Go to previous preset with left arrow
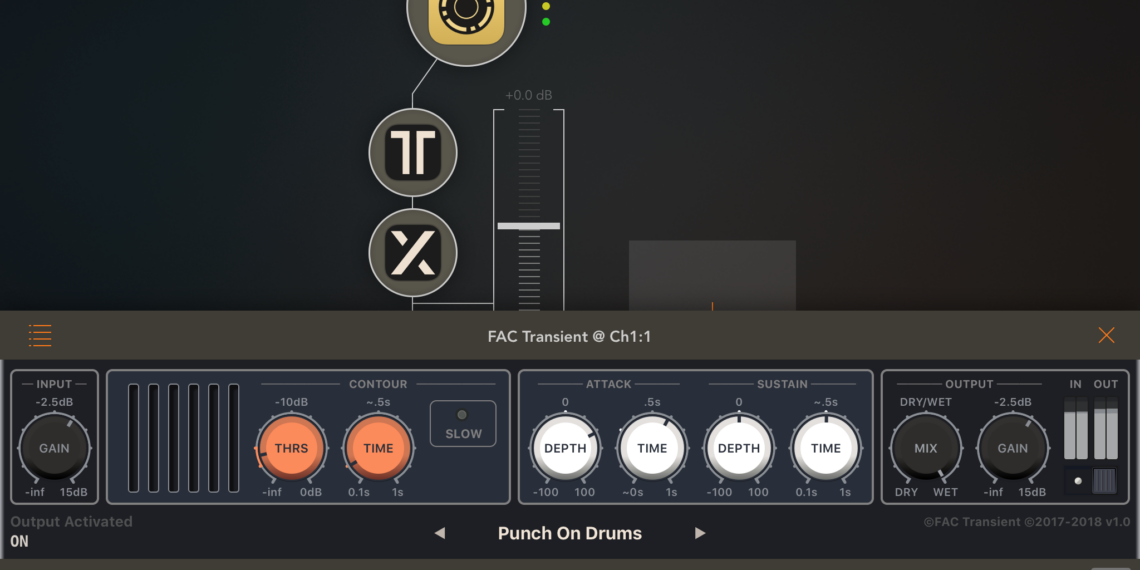This screenshot has height=570, width=1140. click(x=440, y=533)
